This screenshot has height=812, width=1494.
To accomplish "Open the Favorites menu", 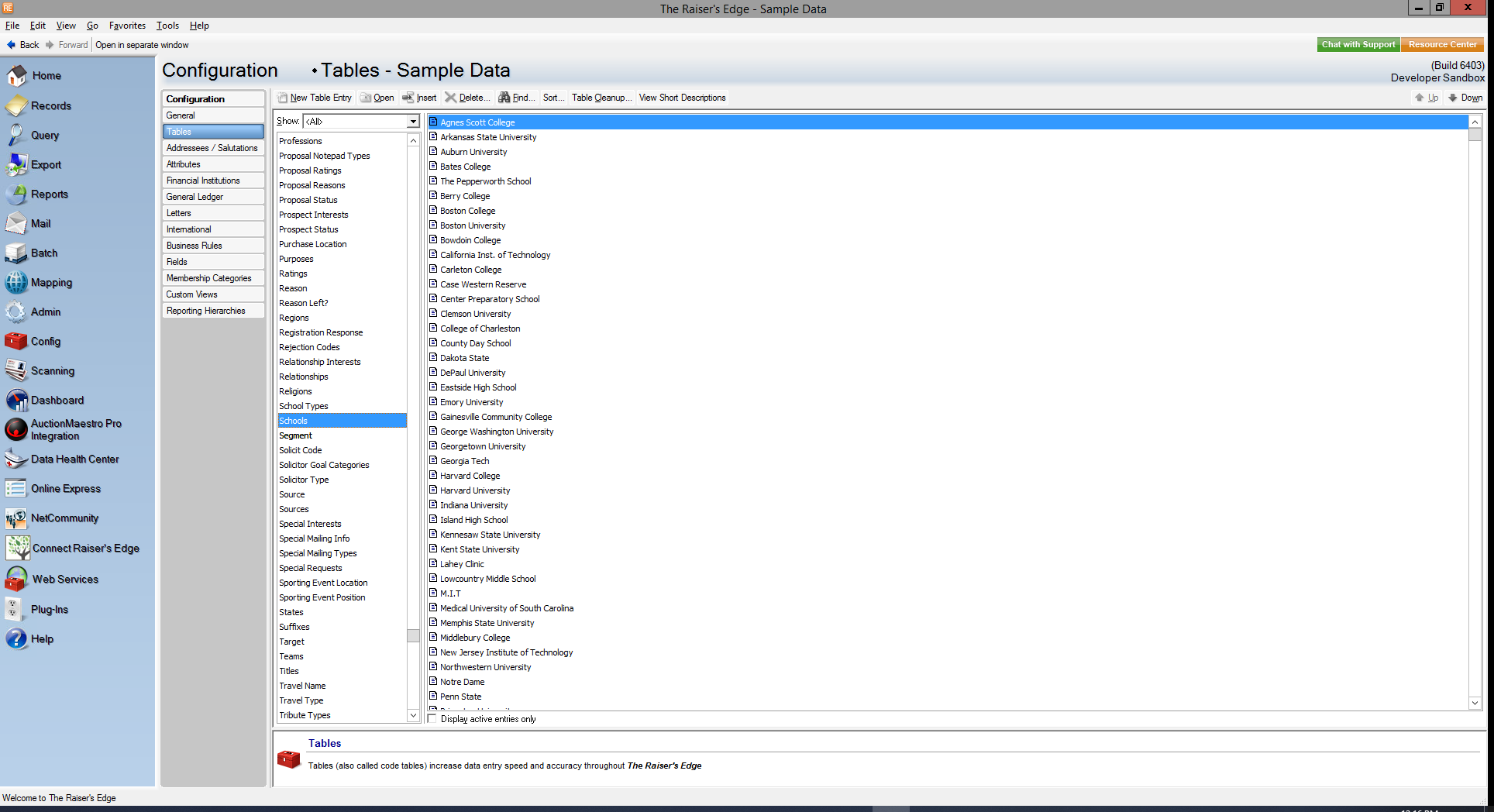I will [x=127, y=26].
